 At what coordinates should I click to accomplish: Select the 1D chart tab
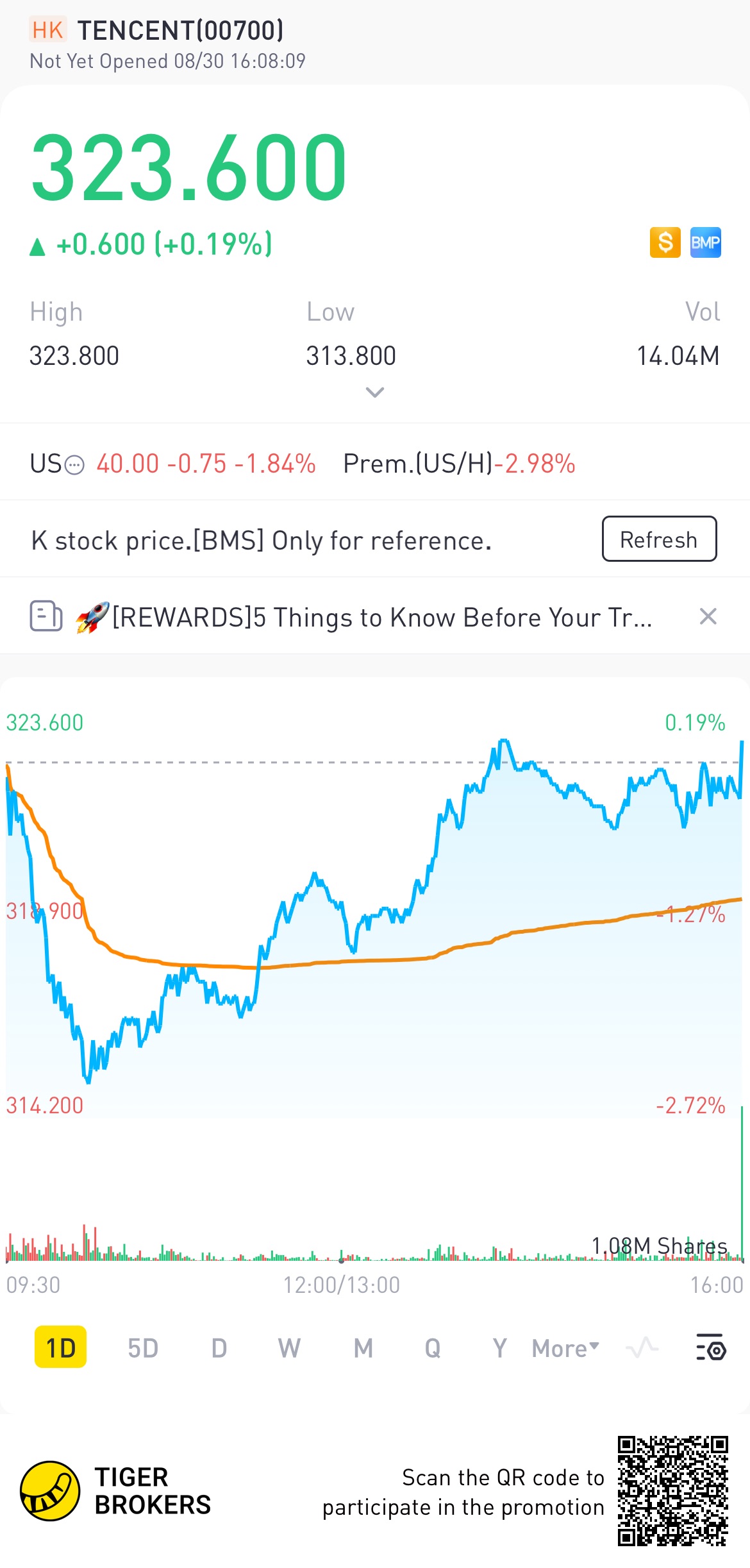(x=60, y=1348)
